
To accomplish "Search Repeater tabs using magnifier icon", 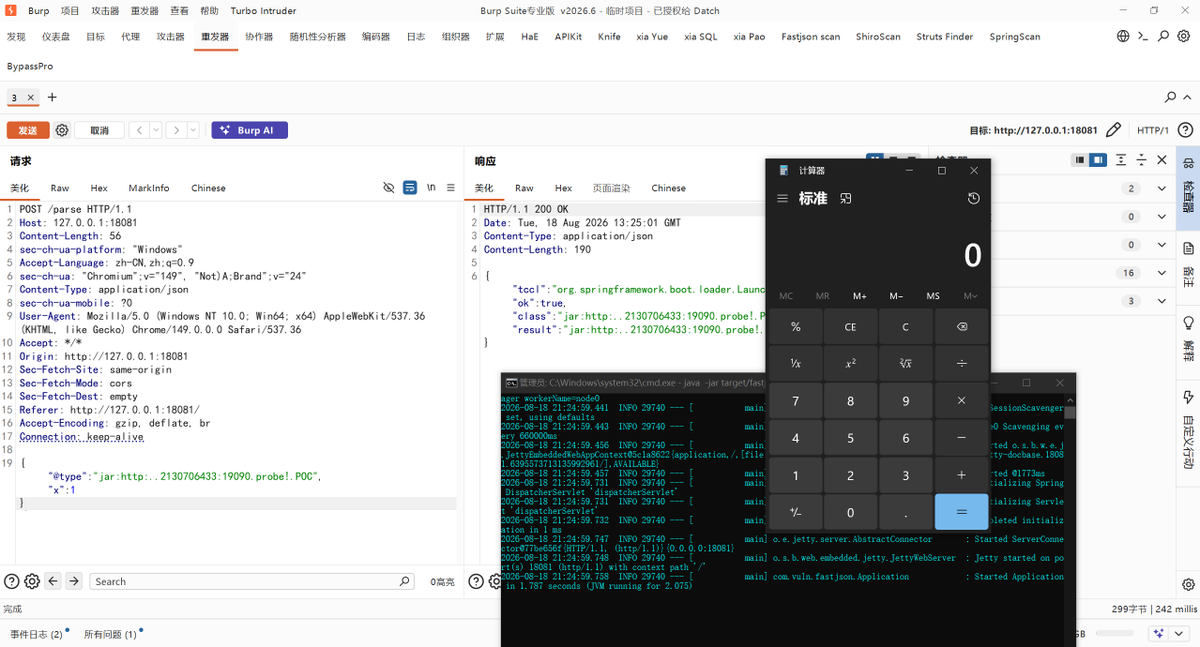I will point(1171,97).
